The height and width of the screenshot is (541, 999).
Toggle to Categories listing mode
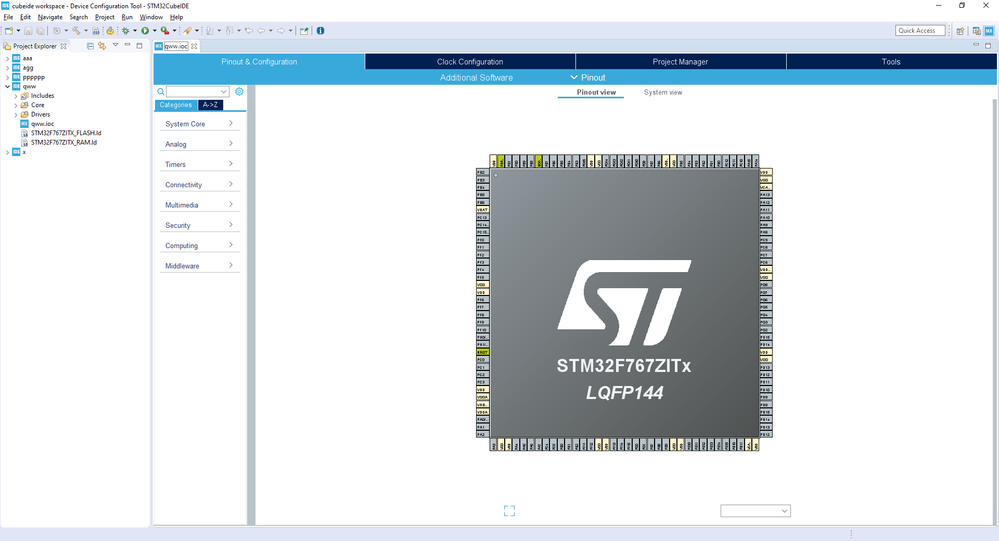point(175,105)
